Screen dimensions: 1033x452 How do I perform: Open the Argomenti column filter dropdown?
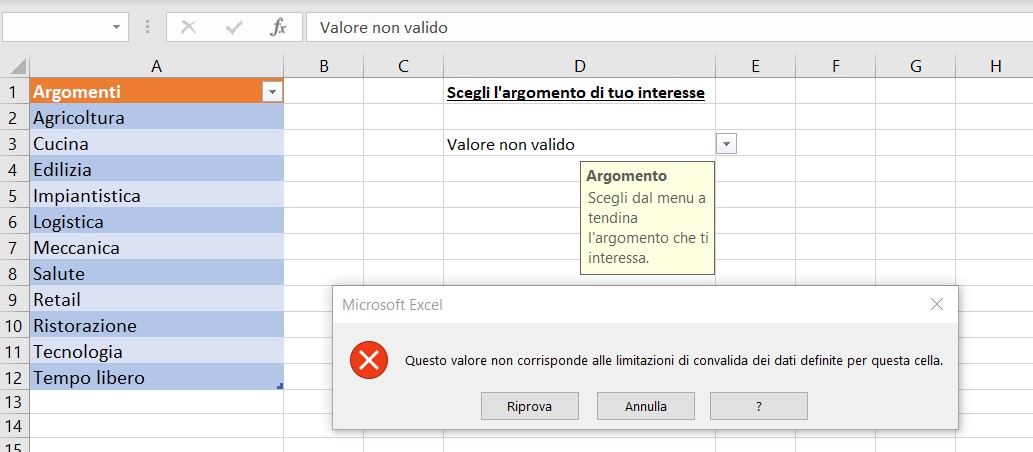(272, 92)
